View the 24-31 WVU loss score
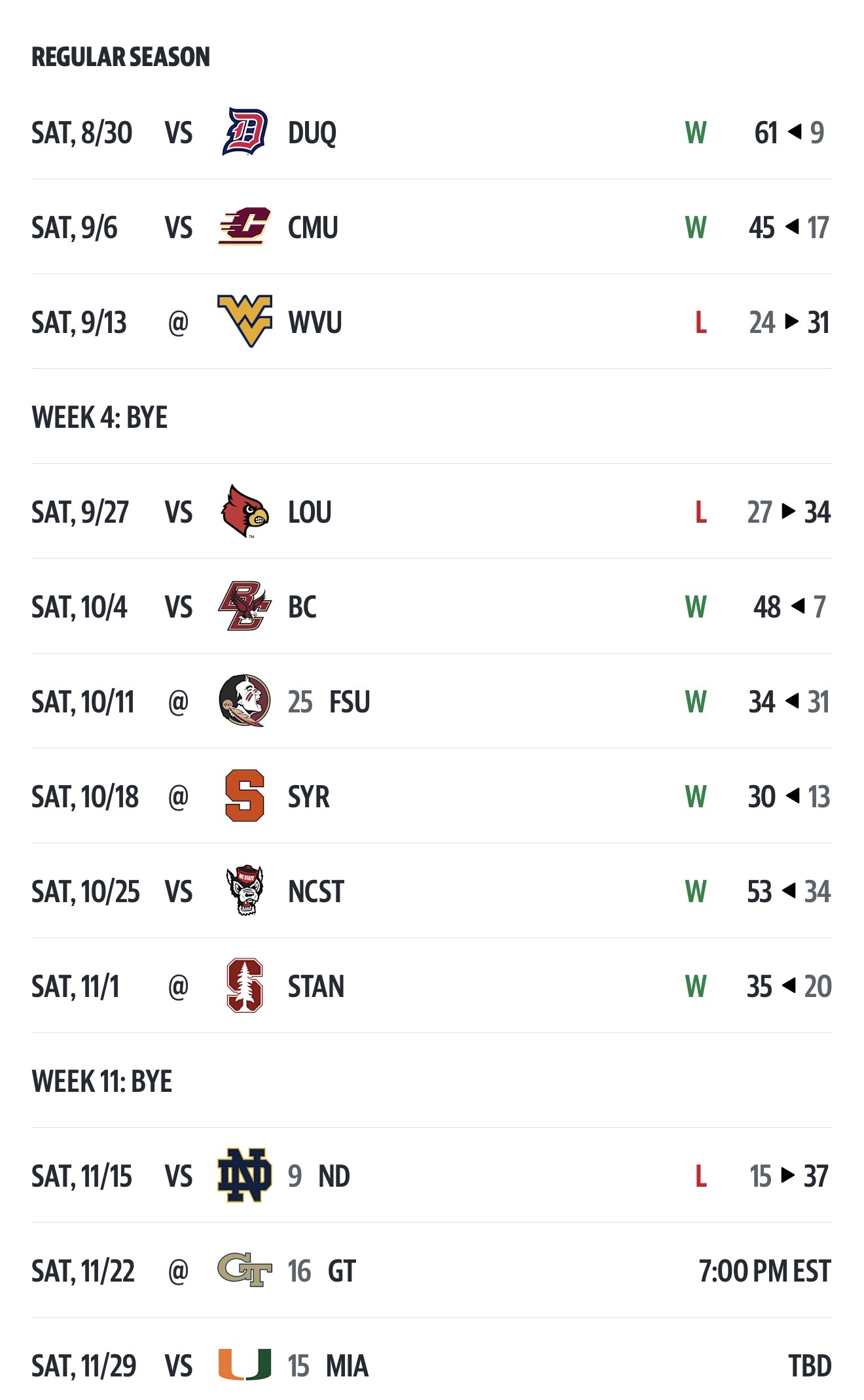The height and width of the screenshot is (1400, 864). [x=789, y=323]
